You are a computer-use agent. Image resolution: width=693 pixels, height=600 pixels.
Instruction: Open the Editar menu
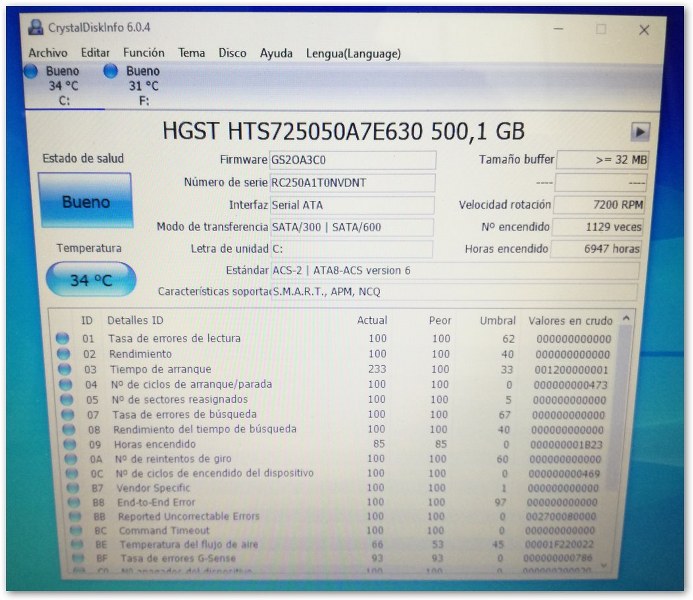95,53
